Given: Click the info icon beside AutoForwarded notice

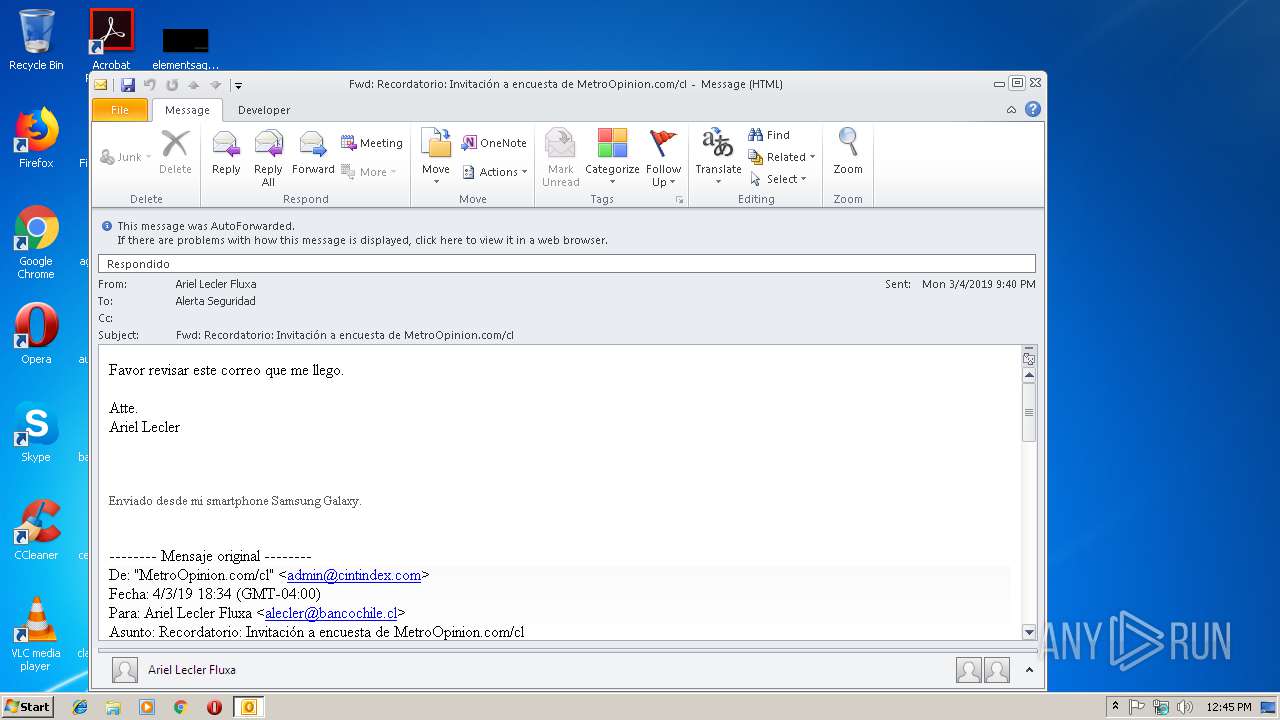Looking at the screenshot, I should [107, 226].
